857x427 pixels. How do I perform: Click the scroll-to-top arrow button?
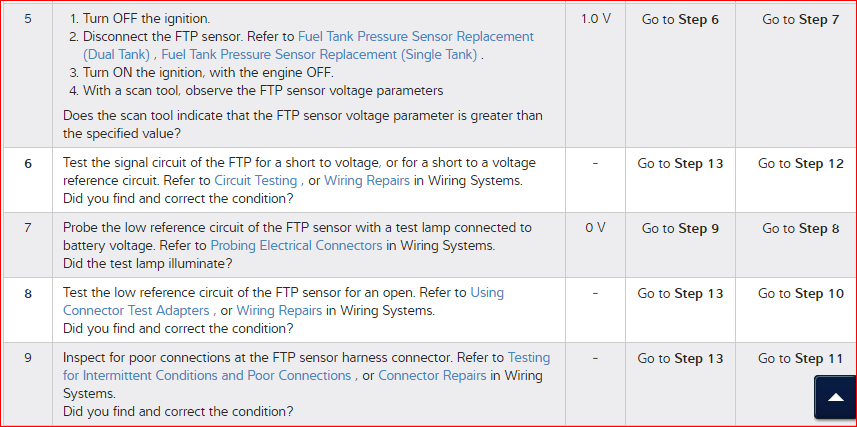coord(836,397)
